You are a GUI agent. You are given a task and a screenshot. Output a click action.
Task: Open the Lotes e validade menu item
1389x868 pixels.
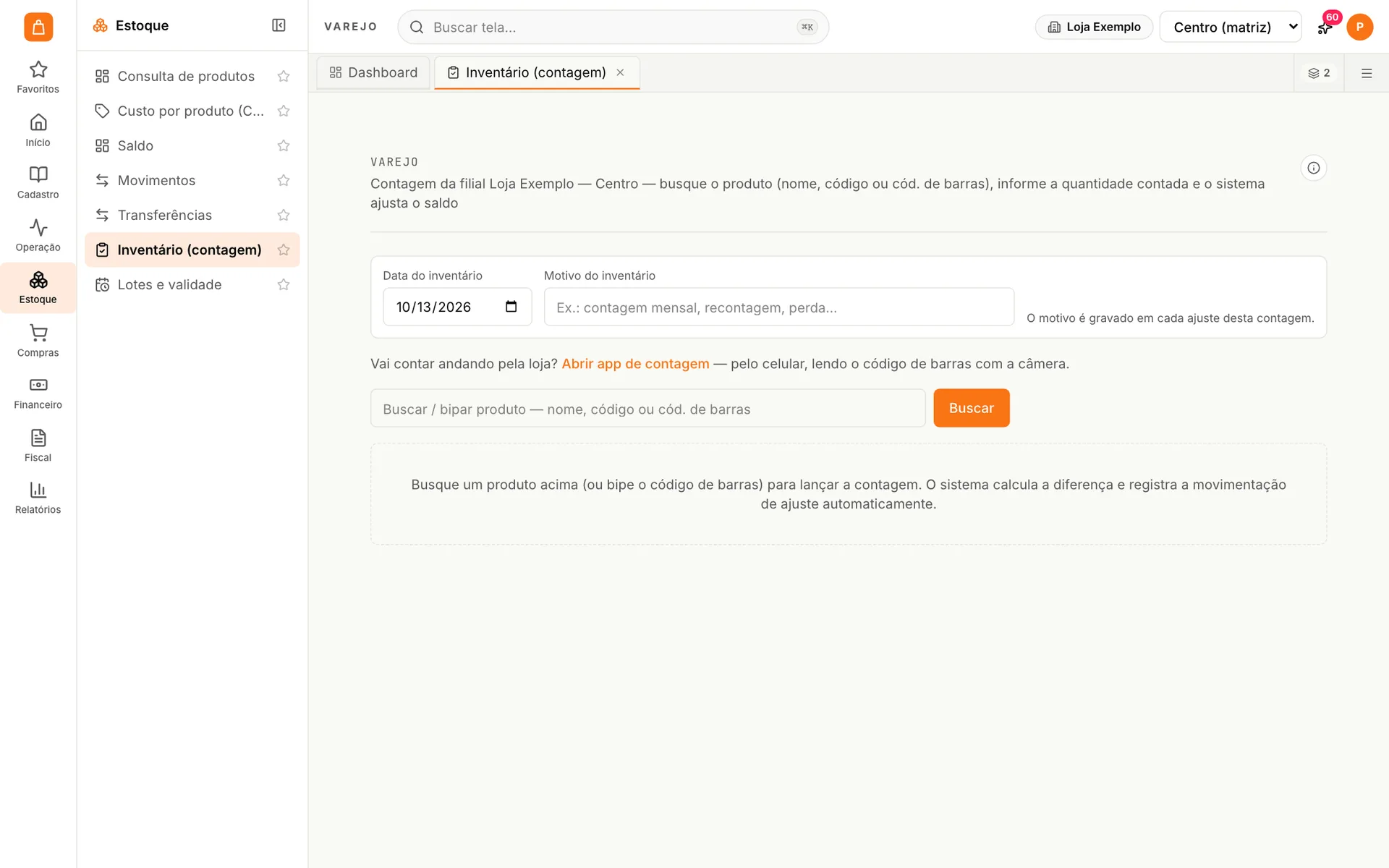click(192, 284)
